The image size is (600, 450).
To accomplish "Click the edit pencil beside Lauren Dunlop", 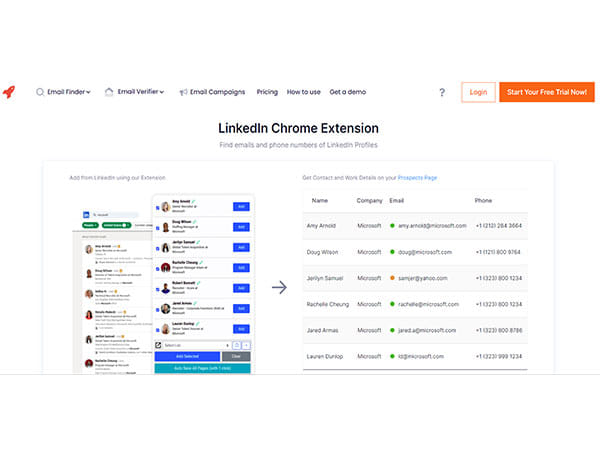I will [x=197, y=323].
